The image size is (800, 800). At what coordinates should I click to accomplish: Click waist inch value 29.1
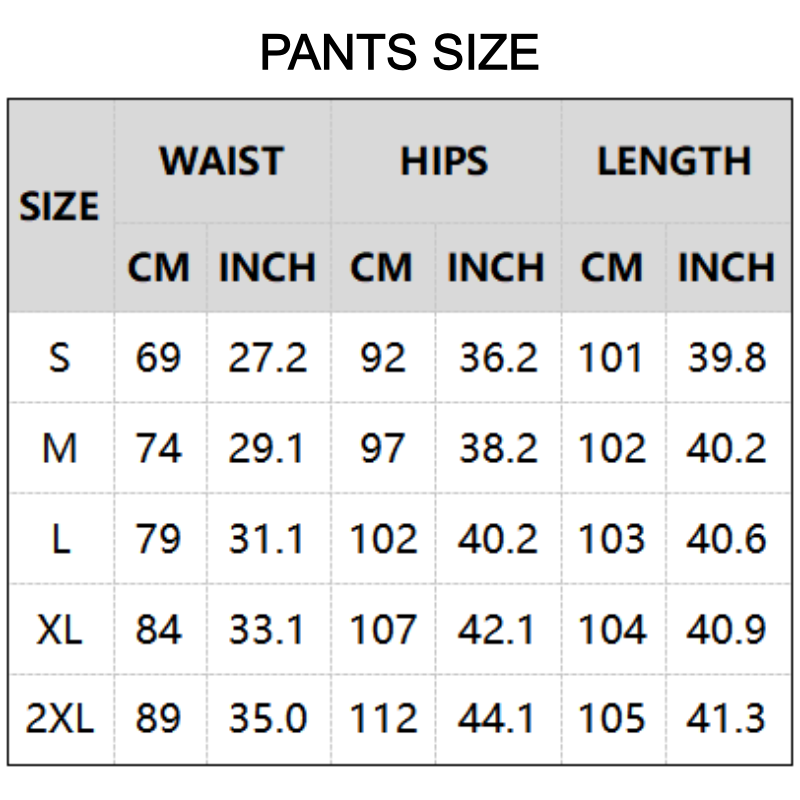point(267,448)
